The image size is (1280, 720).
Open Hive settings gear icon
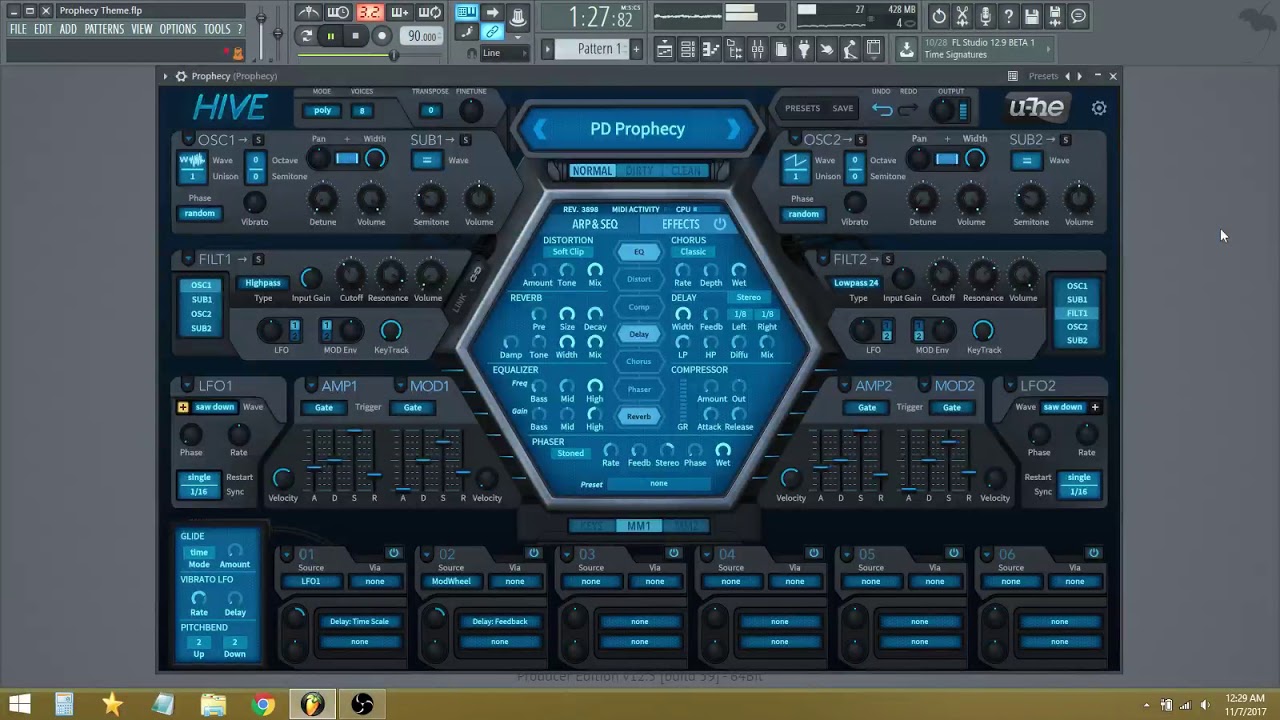pos(1099,108)
